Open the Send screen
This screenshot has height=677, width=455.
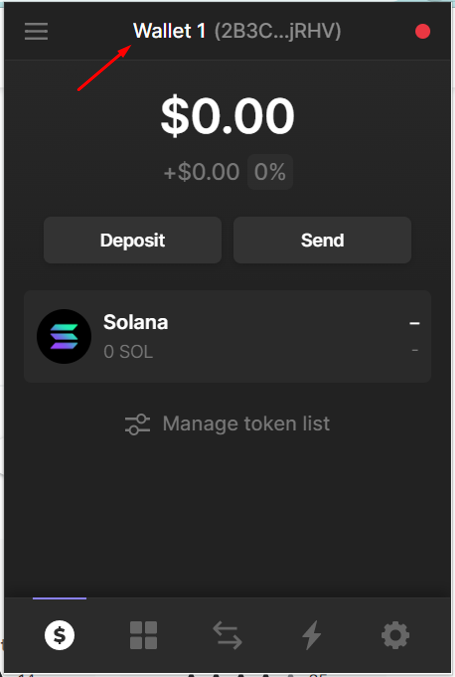click(322, 240)
